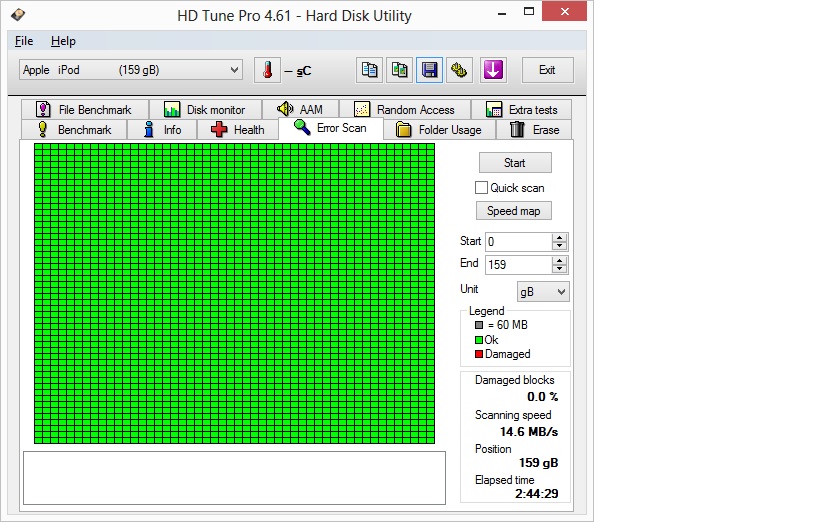The height and width of the screenshot is (522, 819).
Task: Click the copy text to clipboard icon
Action: pyautogui.click(x=370, y=70)
